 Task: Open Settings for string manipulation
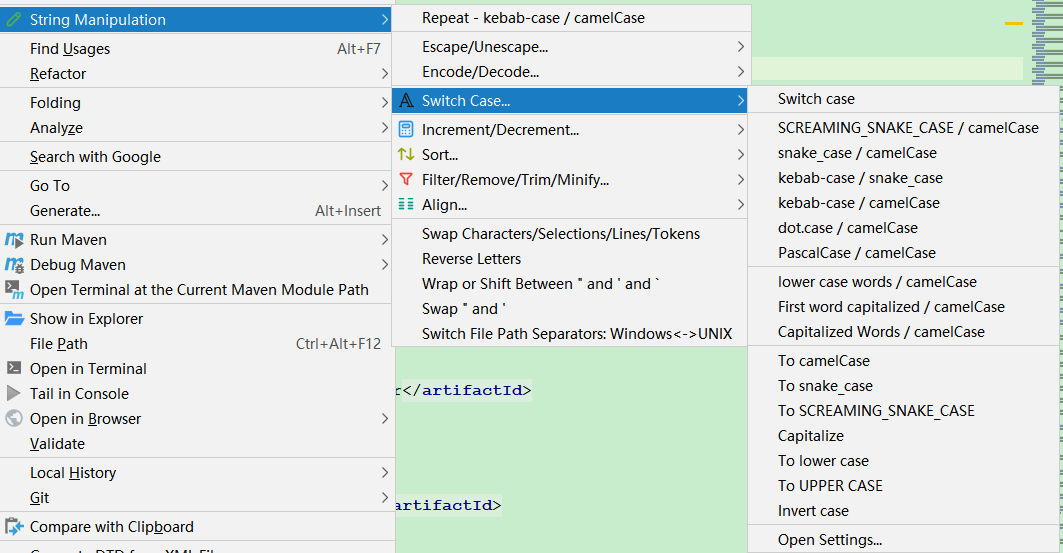click(830, 540)
